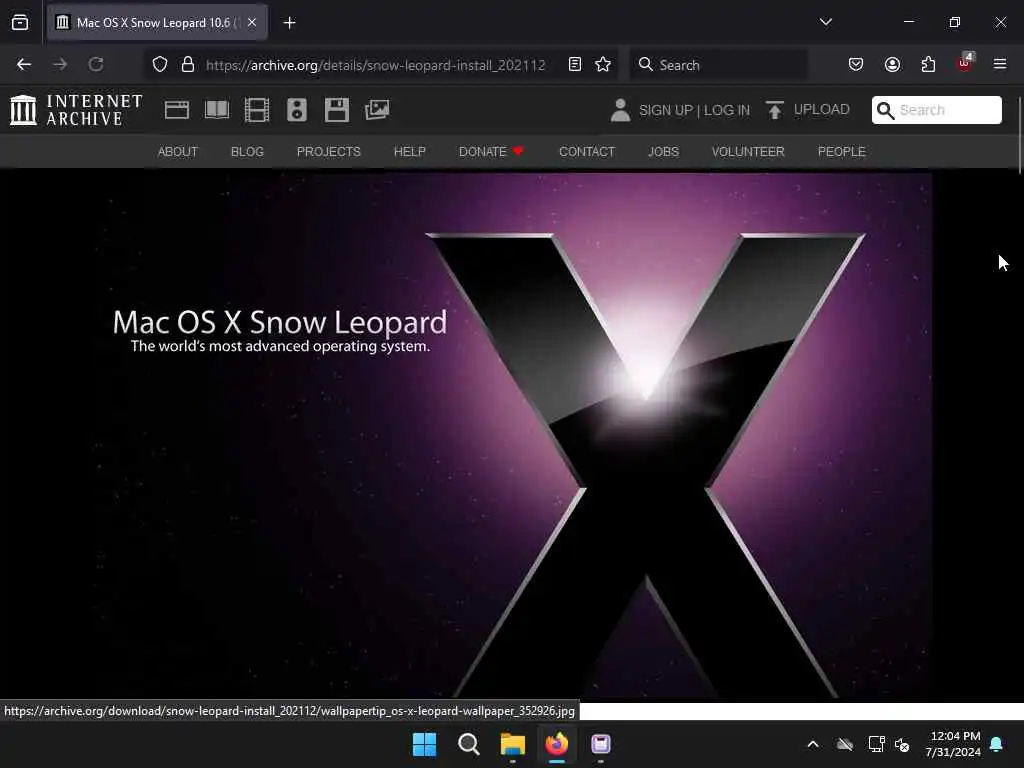Open a new browser tab
Image resolution: width=1024 pixels, height=768 pixels.
click(x=289, y=23)
